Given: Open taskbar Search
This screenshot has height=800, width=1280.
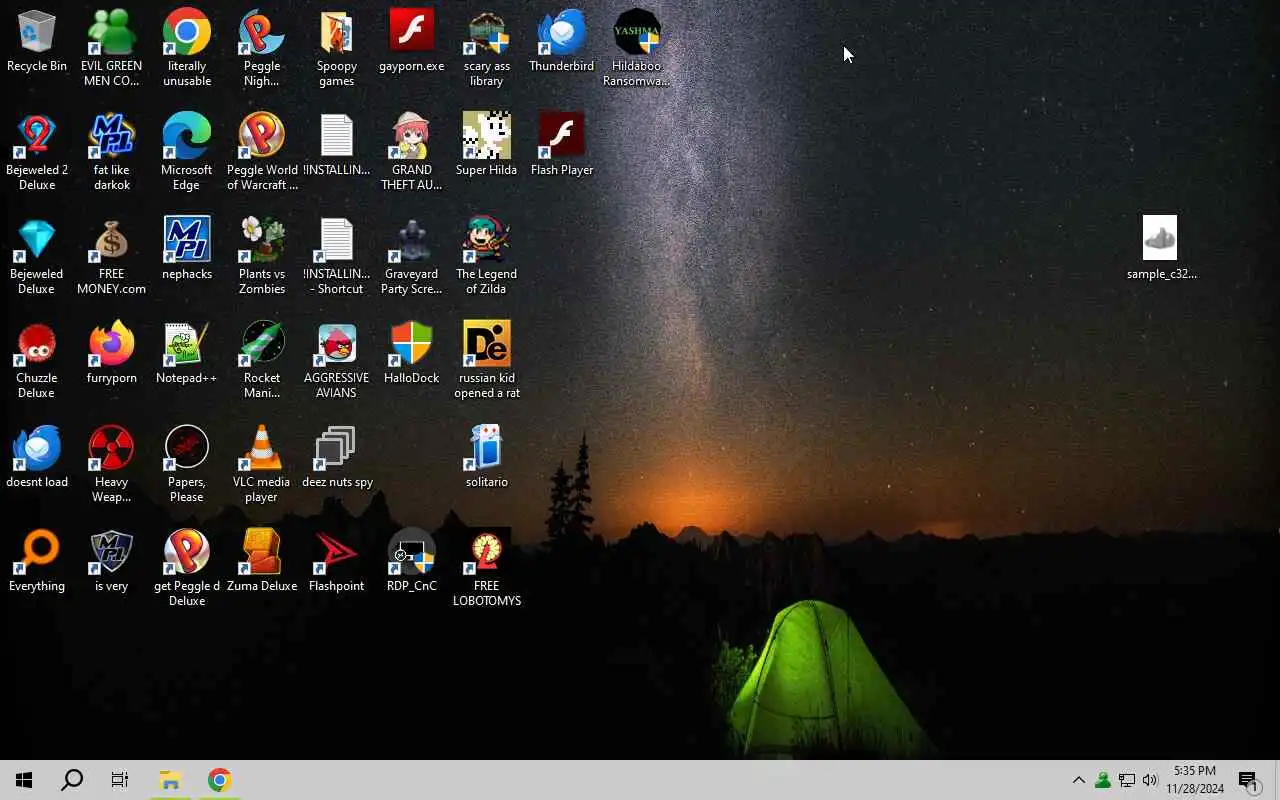Looking at the screenshot, I should point(72,780).
